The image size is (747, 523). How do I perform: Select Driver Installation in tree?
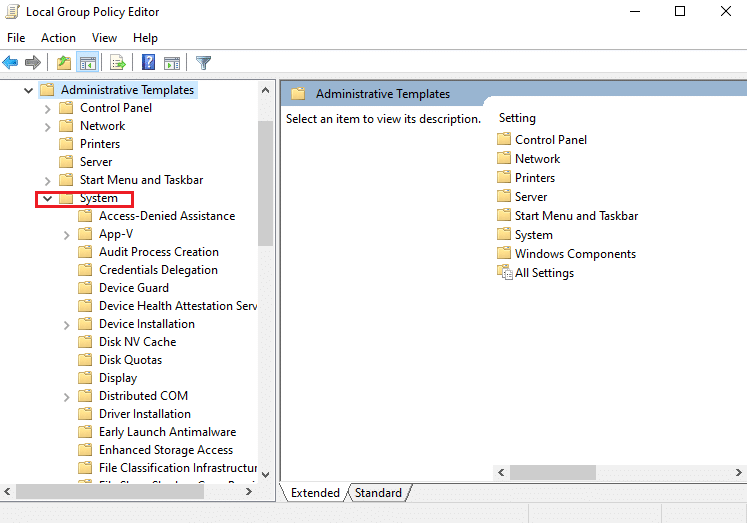click(145, 414)
